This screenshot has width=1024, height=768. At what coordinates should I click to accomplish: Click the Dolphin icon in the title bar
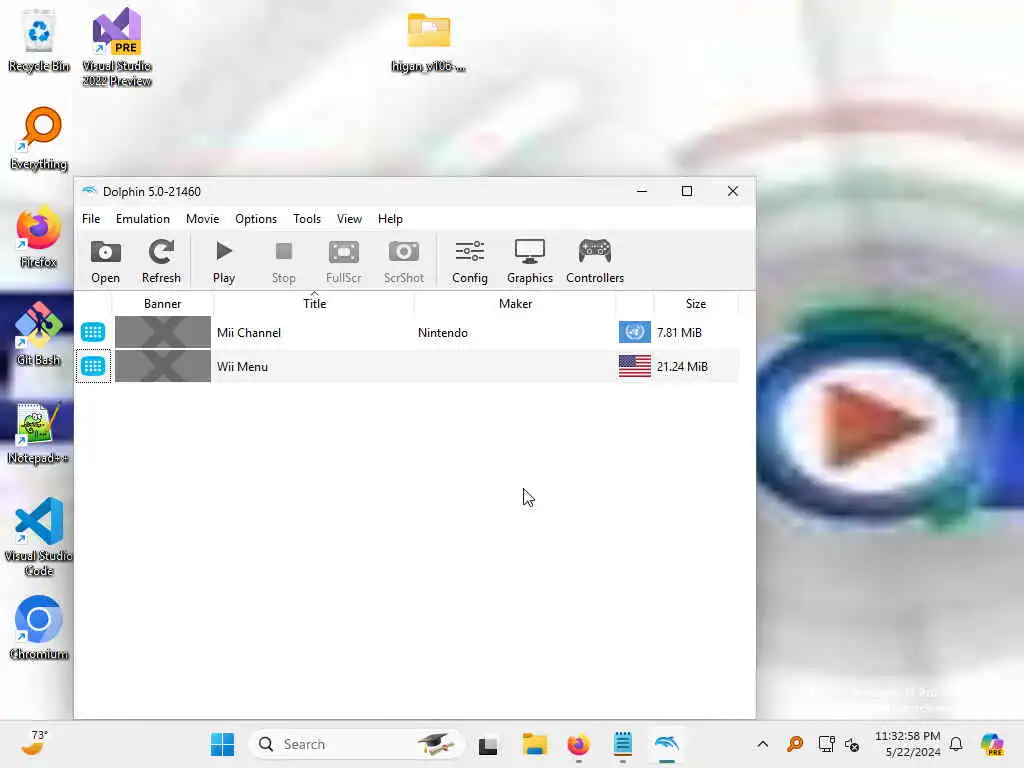click(x=89, y=191)
